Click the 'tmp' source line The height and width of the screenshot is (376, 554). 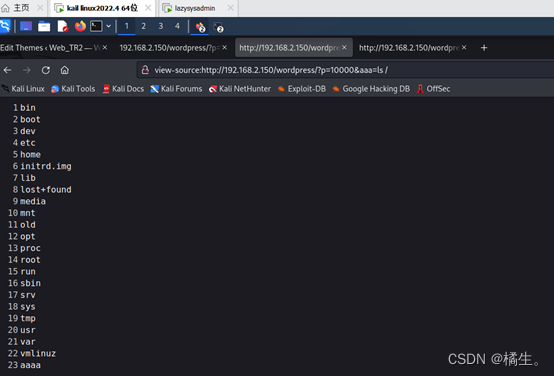coord(28,318)
